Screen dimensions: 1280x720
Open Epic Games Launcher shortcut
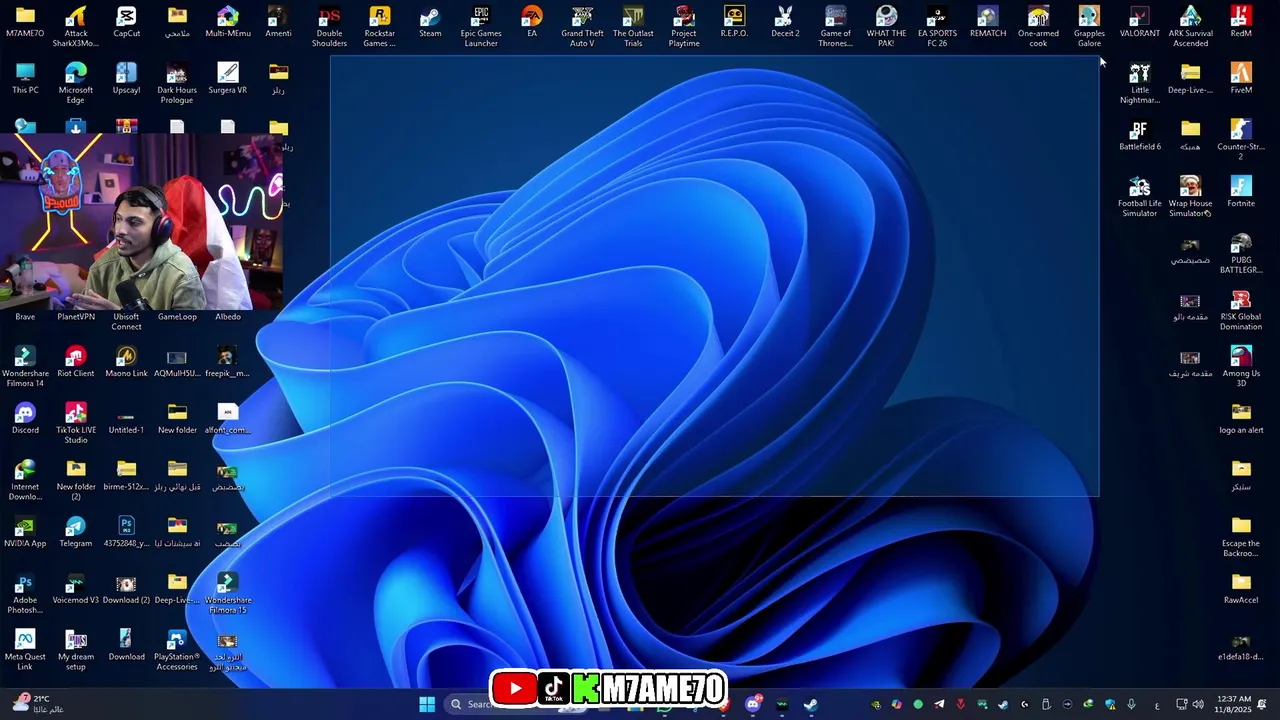pos(481,26)
